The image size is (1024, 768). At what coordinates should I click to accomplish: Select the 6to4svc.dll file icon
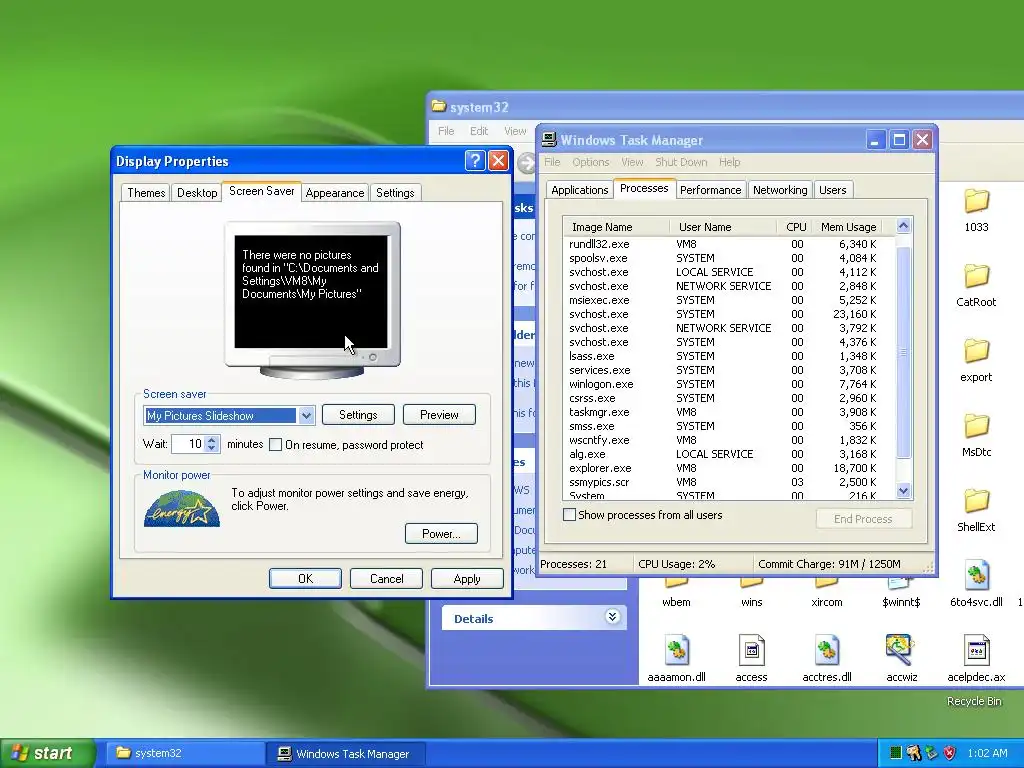click(976, 576)
